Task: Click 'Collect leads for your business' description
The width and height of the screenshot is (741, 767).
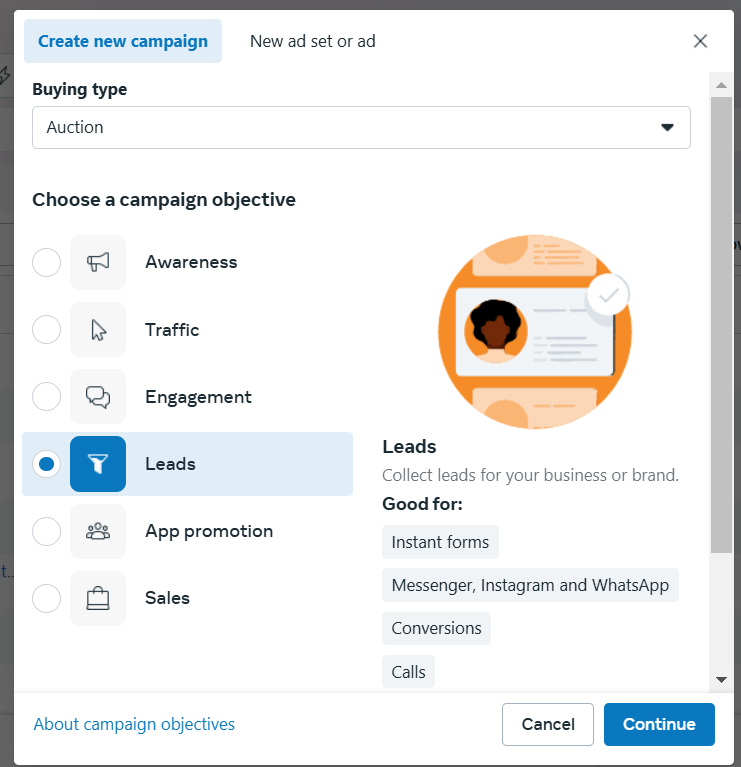Action: 530,475
